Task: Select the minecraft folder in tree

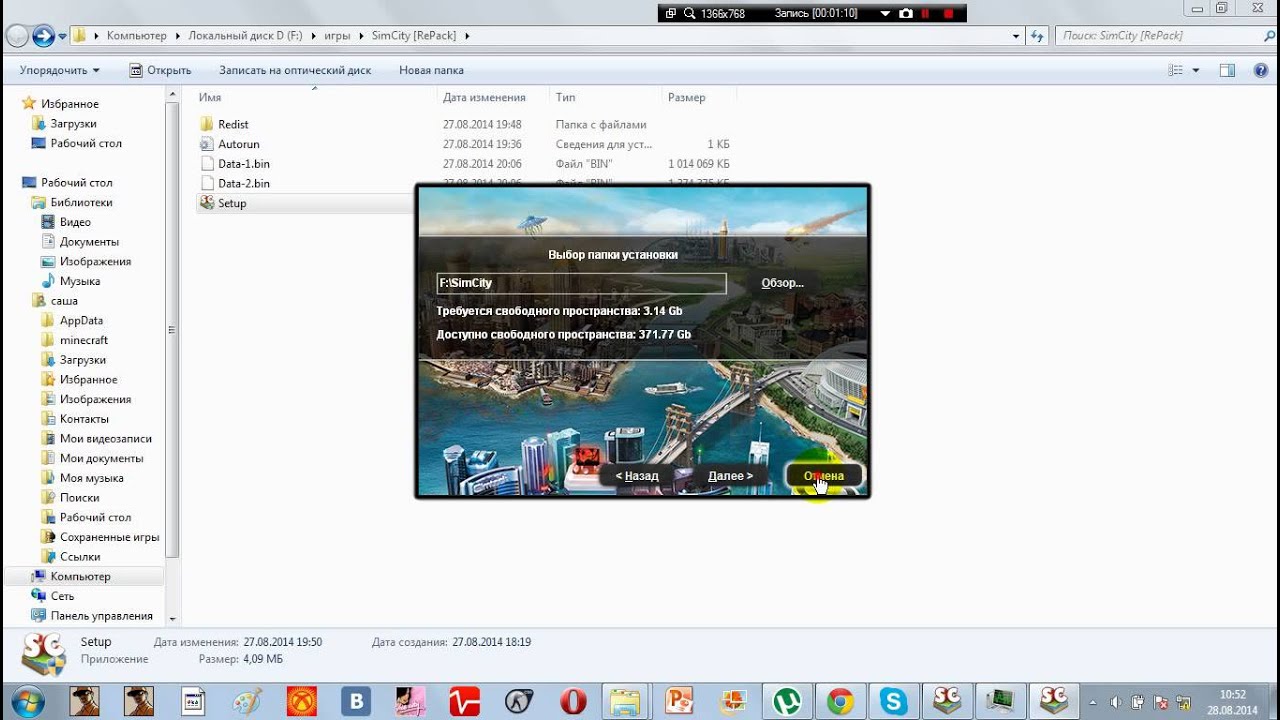Action: (x=83, y=340)
